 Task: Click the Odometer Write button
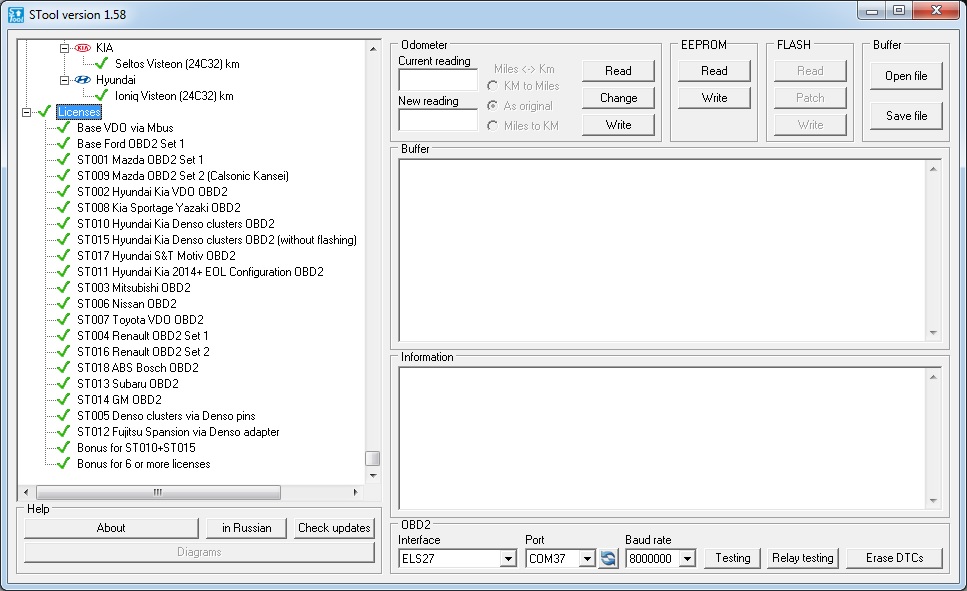click(x=618, y=125)
